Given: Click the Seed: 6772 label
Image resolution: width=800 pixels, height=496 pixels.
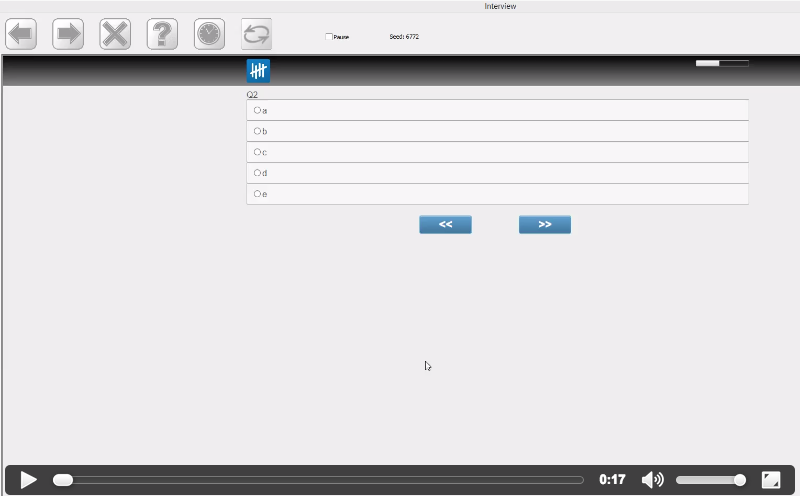Looking at the screenshot, I should [404, 37].
